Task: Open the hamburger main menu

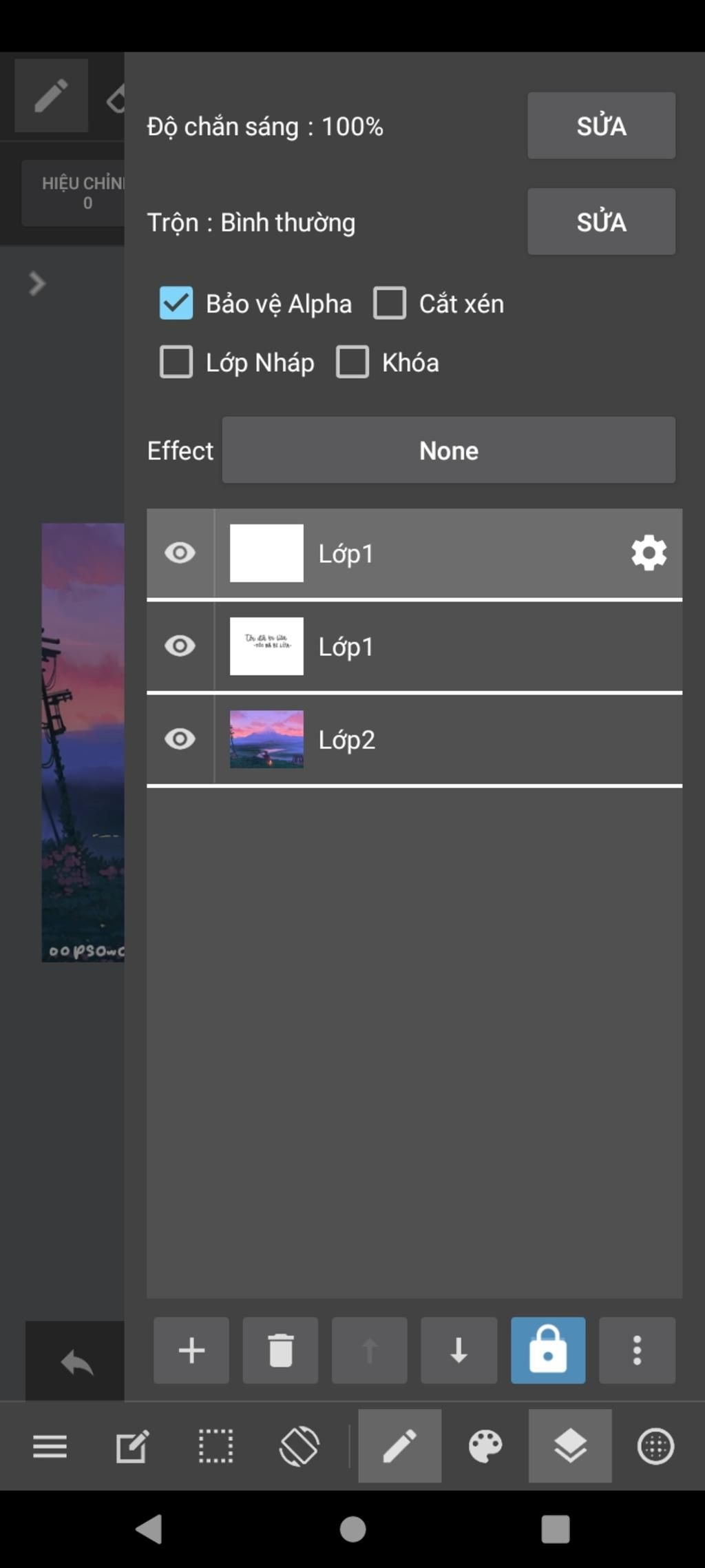Action: (50, 1446)
